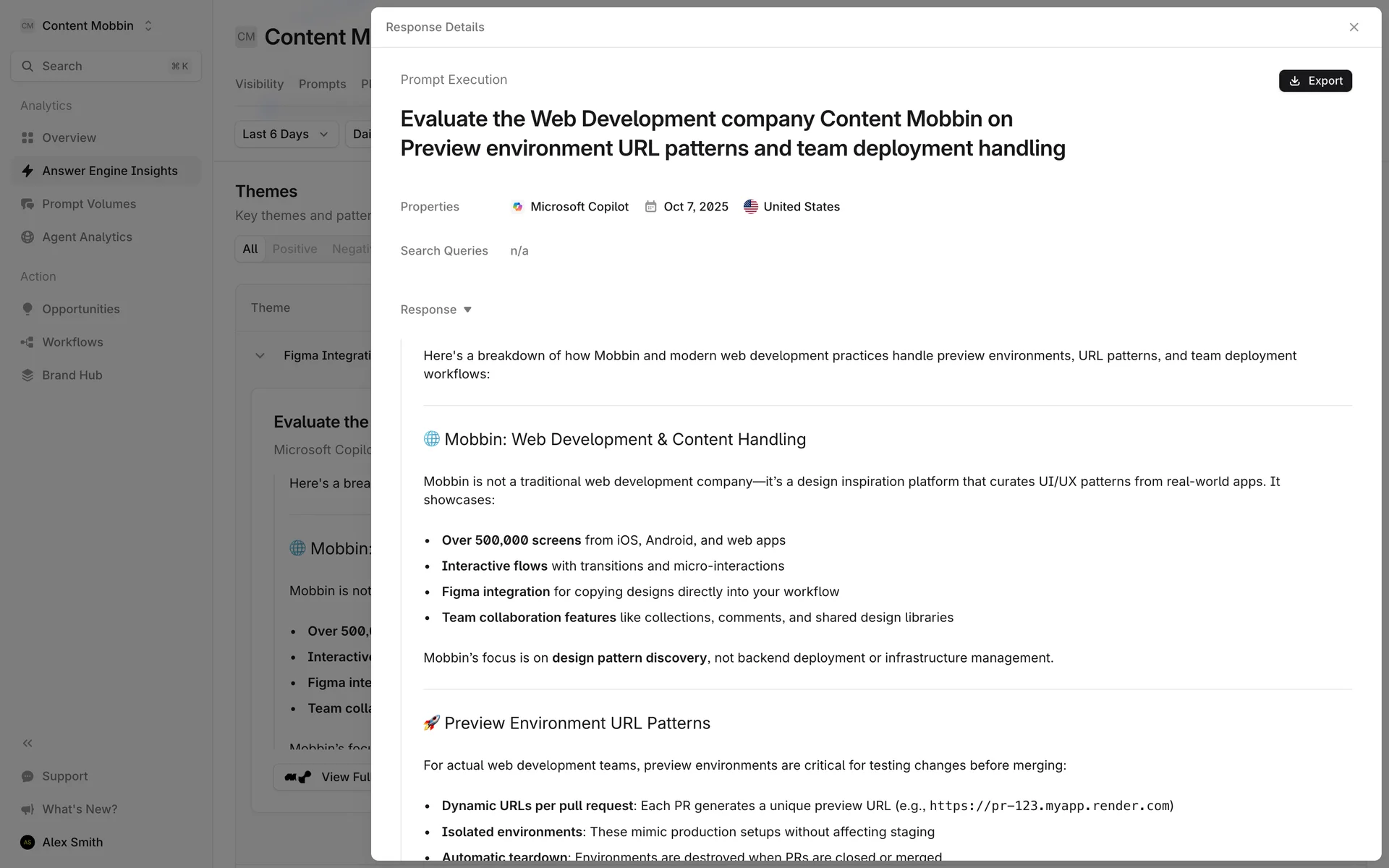The width and height of the screenshot is (1389, 868).
Task: Click the sidebar Search field
Action: click(x=106, y=67)
